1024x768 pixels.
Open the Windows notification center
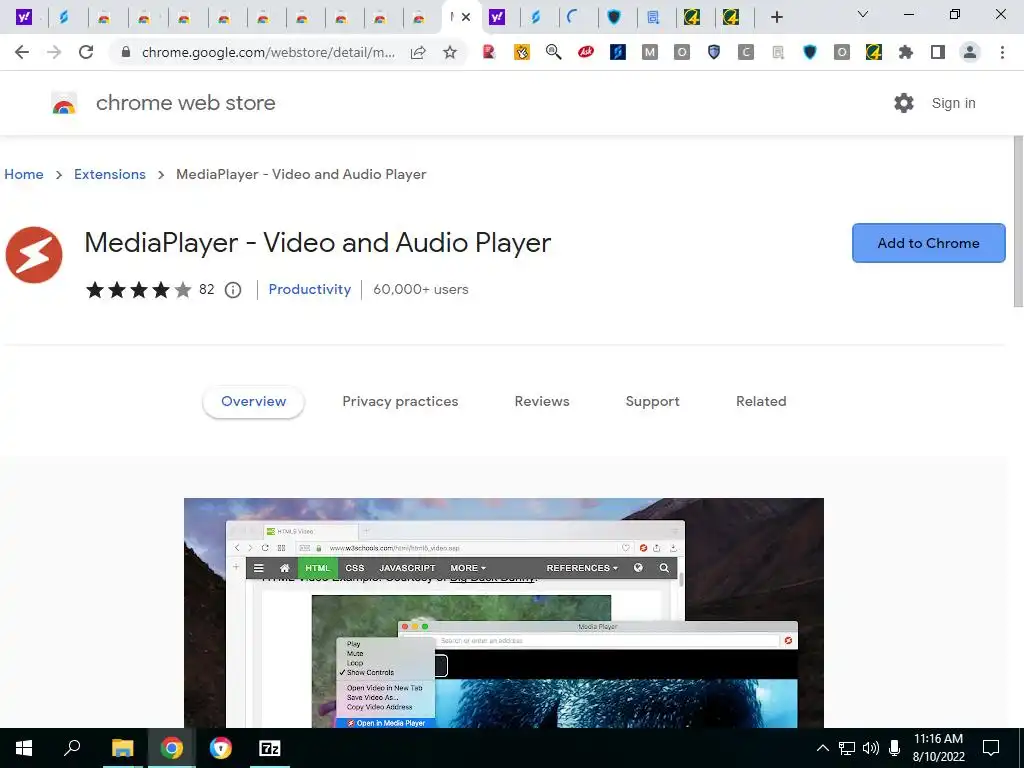[991, 748]
